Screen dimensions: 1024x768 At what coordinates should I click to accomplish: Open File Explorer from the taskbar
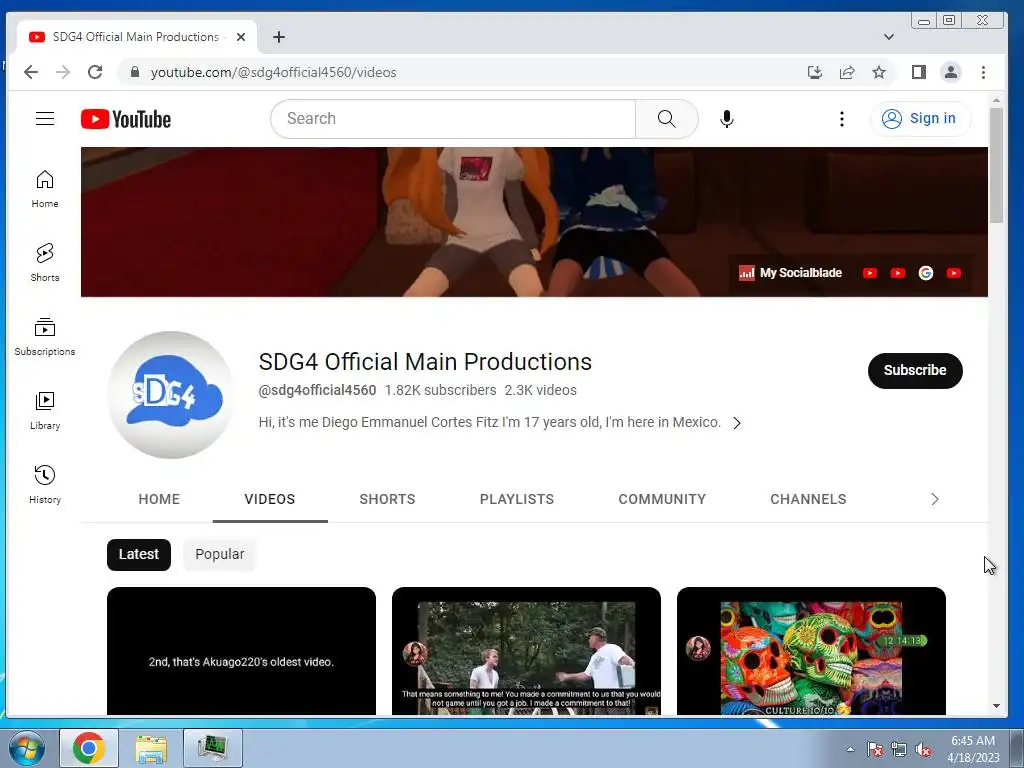(151, 748)
